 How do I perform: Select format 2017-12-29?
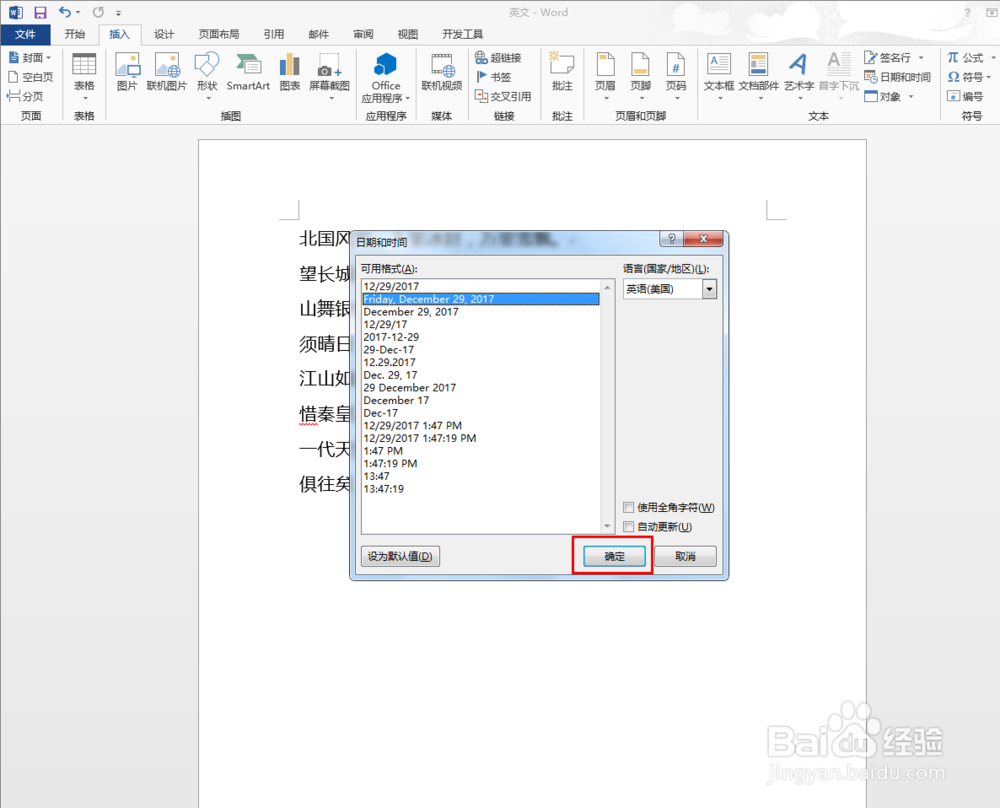click(480, 337)
